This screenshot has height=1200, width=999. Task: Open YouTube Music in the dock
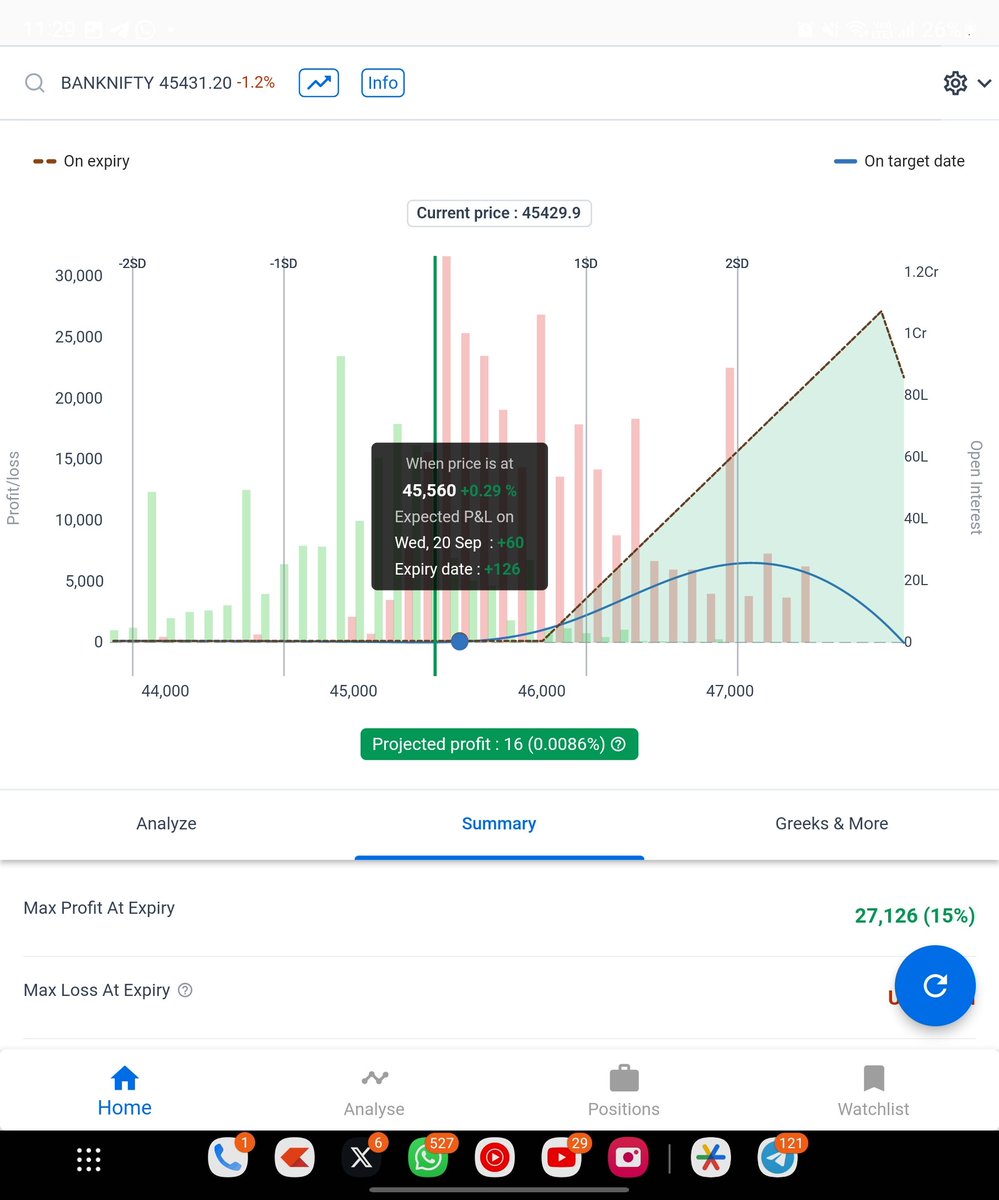pos(495,1158)
